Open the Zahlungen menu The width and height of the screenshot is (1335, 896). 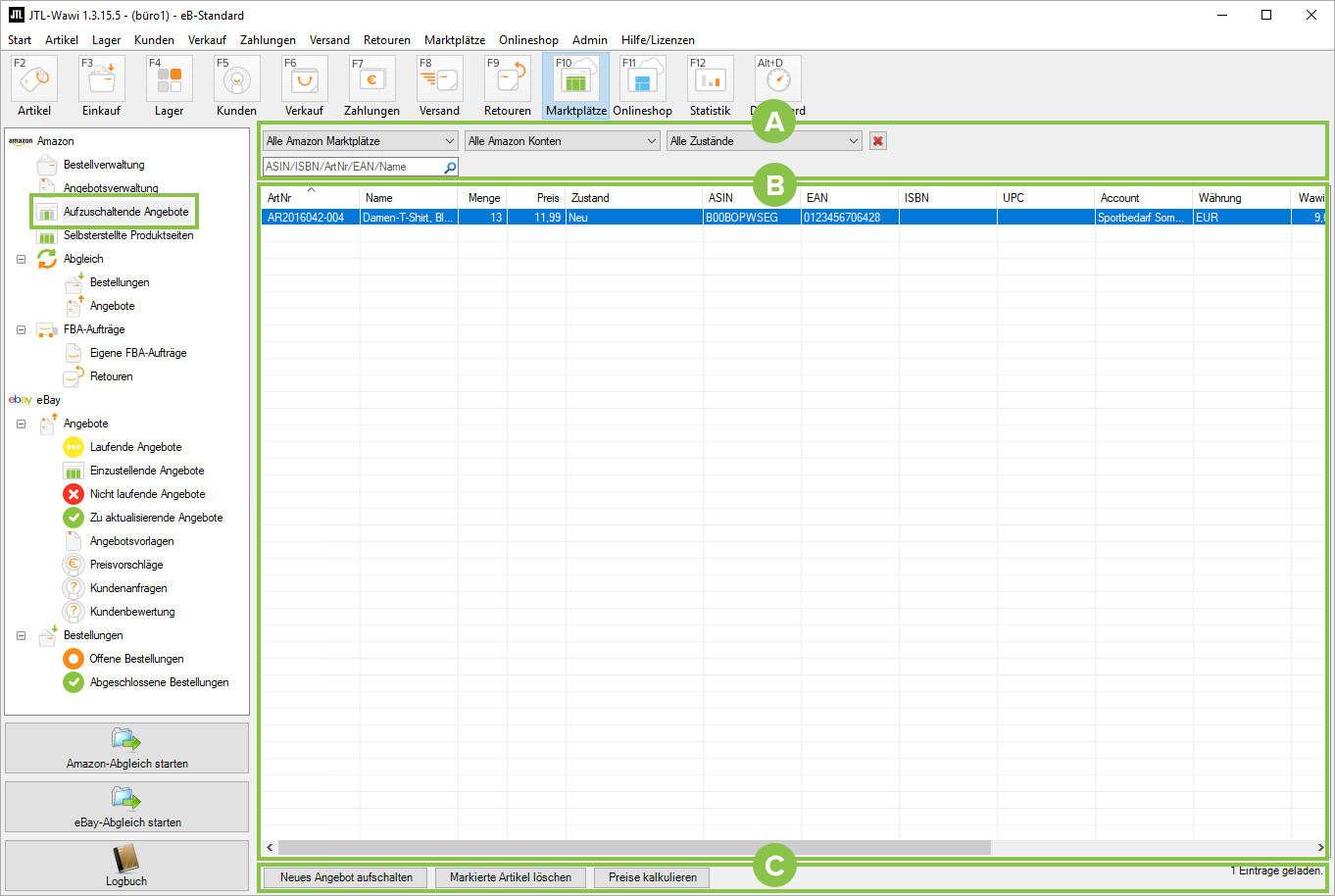click(x=268, y=40)
